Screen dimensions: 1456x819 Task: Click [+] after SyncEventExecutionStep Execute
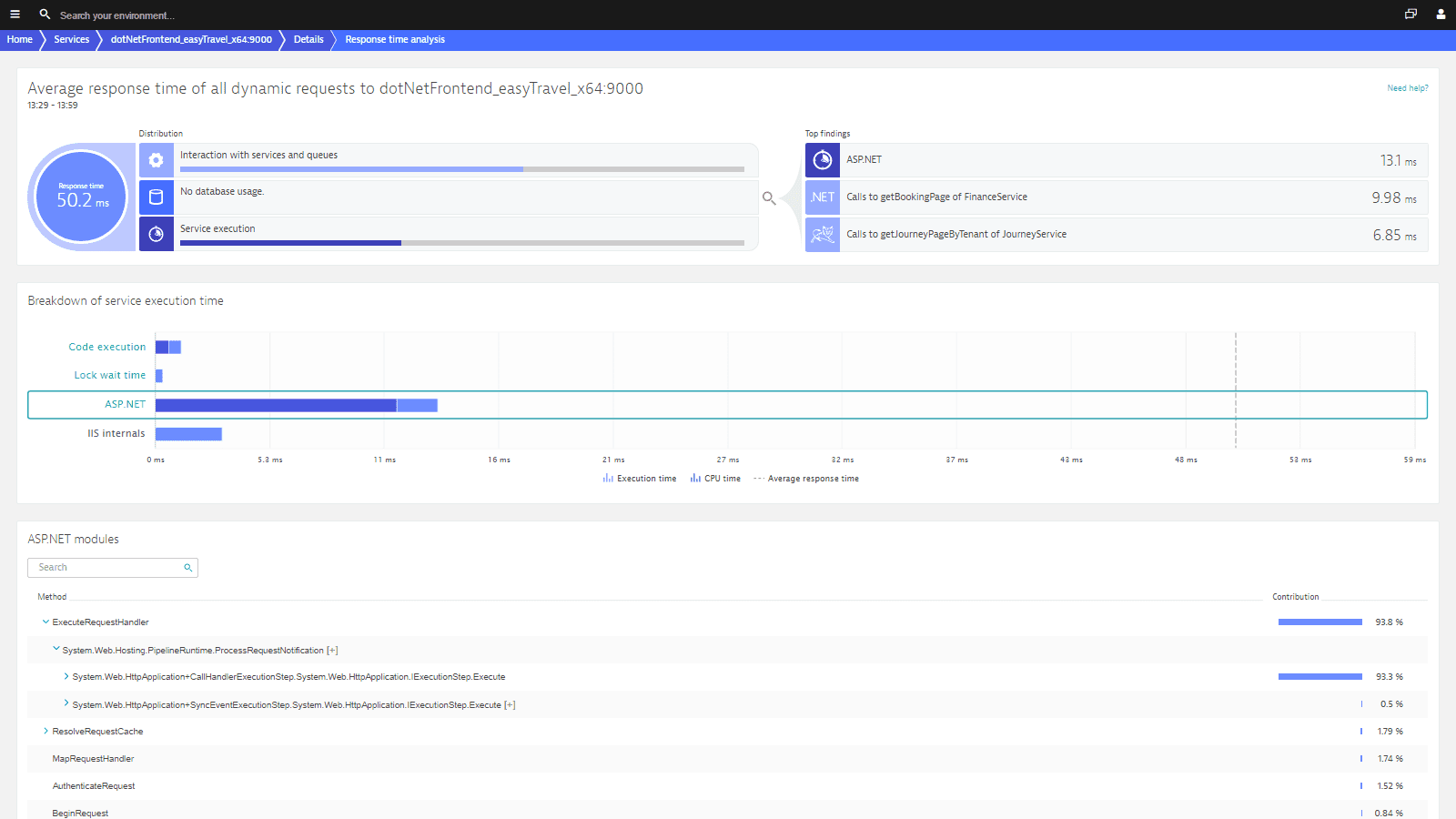click(x=510, y=705)
